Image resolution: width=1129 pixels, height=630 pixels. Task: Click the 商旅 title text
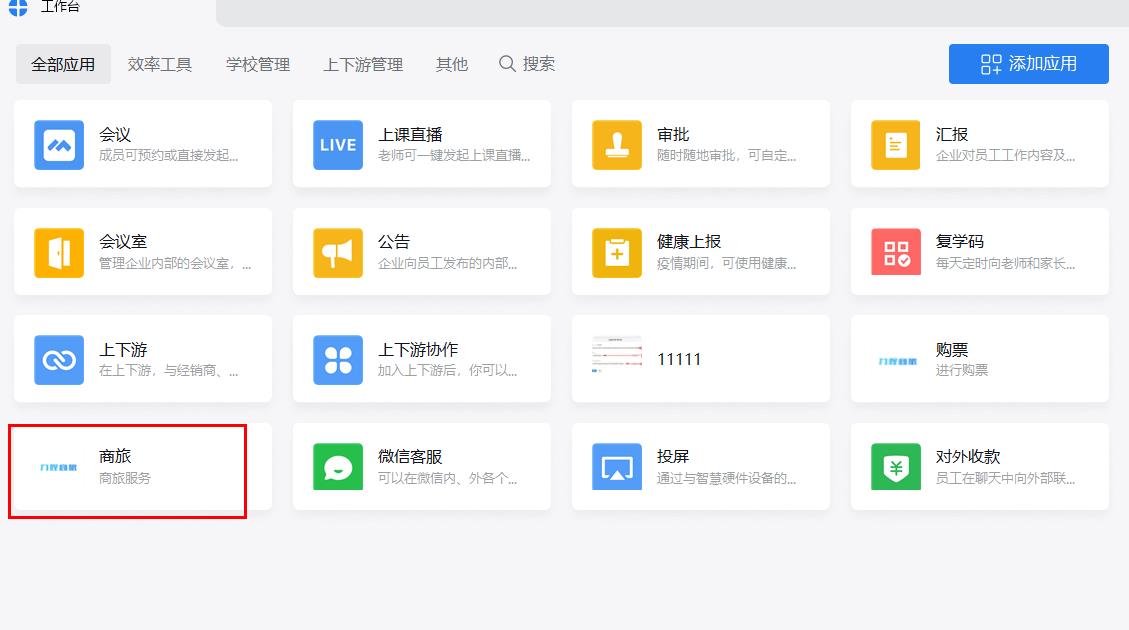coord(115,456)
